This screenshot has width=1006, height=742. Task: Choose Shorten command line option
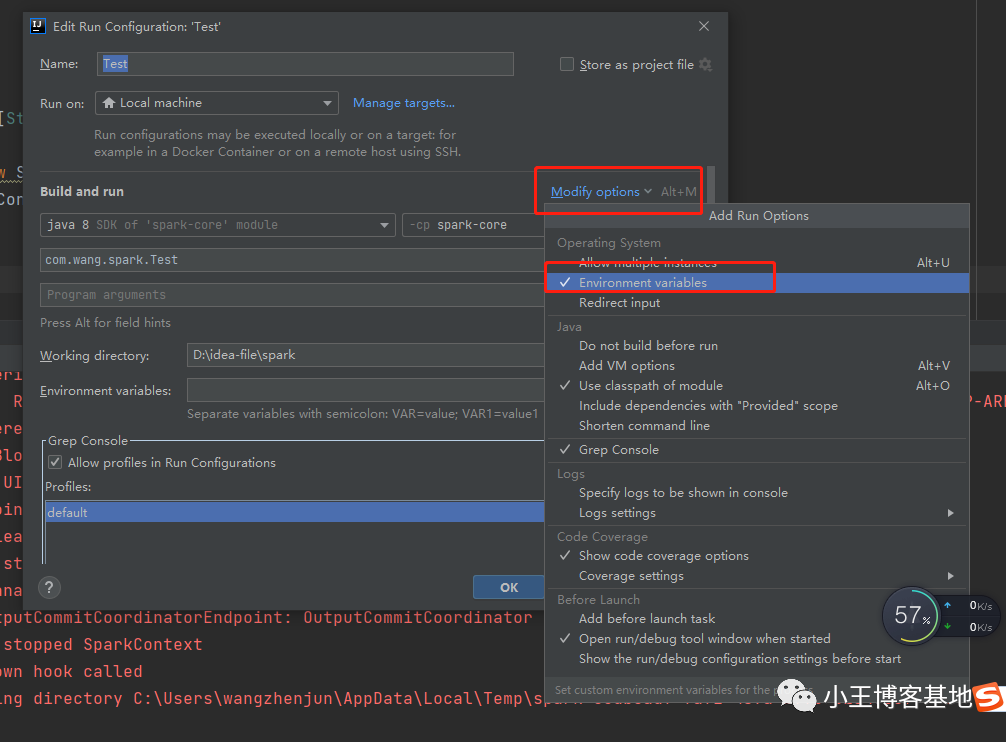(x=756, y=426)
